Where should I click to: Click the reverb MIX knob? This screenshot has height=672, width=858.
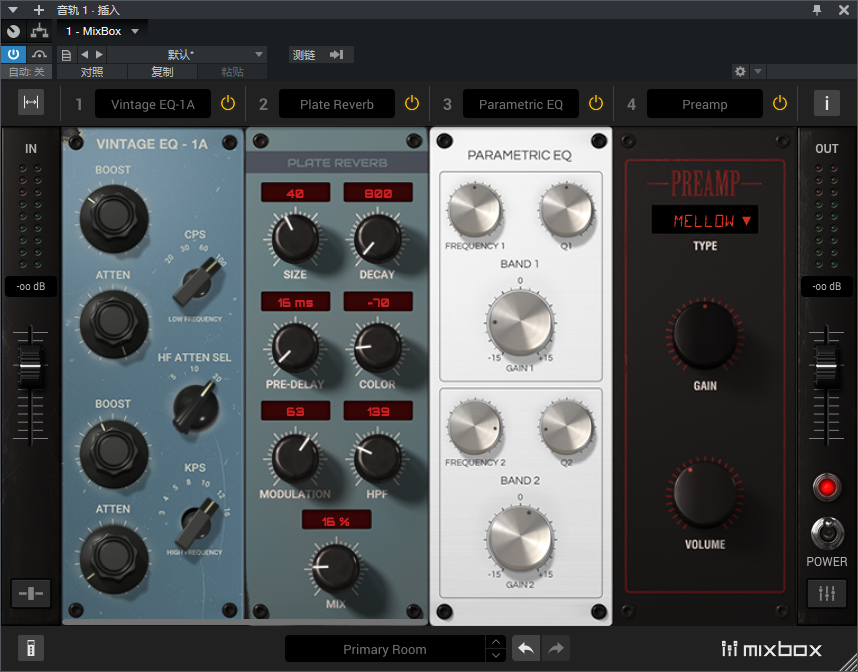point(335,568)
